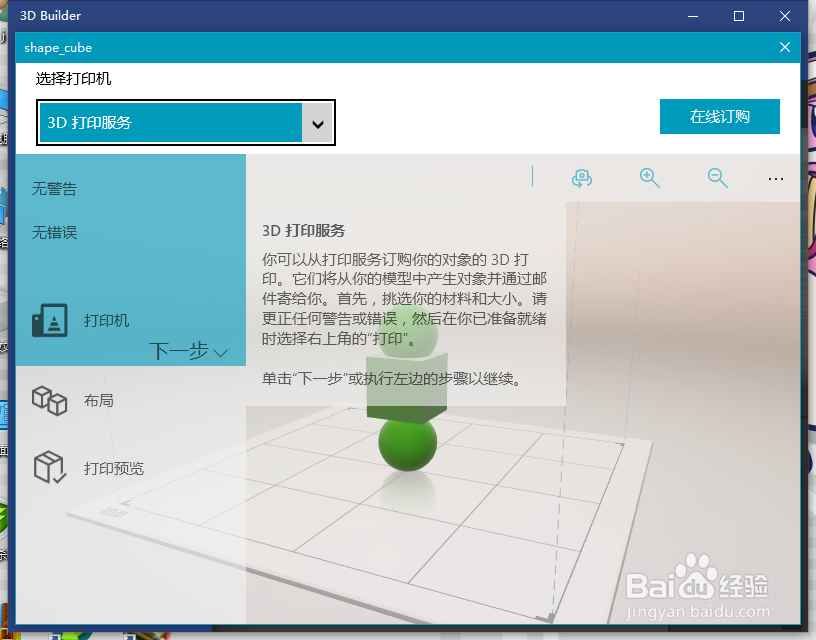Zoom out with the magnifier minus icon
Image resolution: width=816 pixels, height=640 pixels.
[718, 178]
